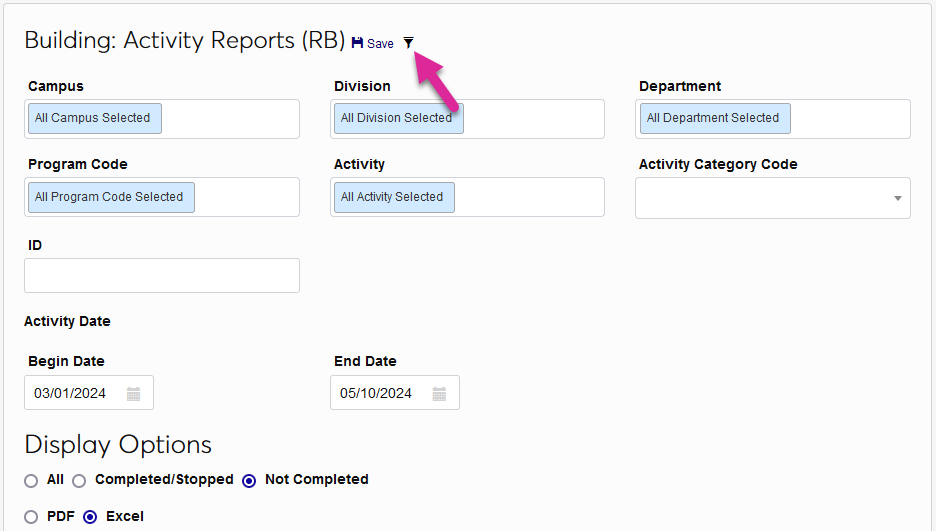Open the filter funnel icon

pyautogui.click(x=408, y=42)
